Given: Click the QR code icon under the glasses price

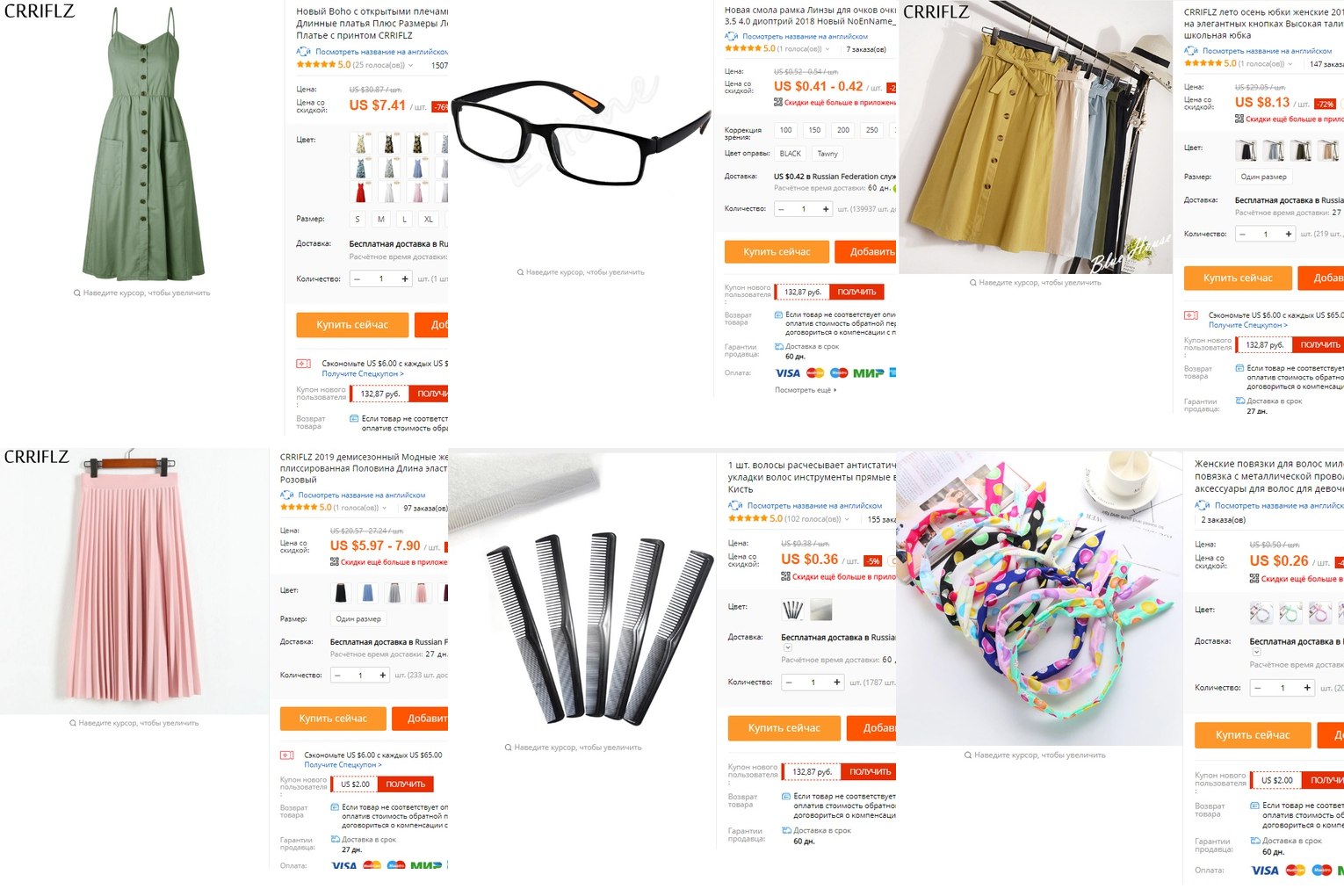Looking at the screenshot, I should tap(778, 102).
